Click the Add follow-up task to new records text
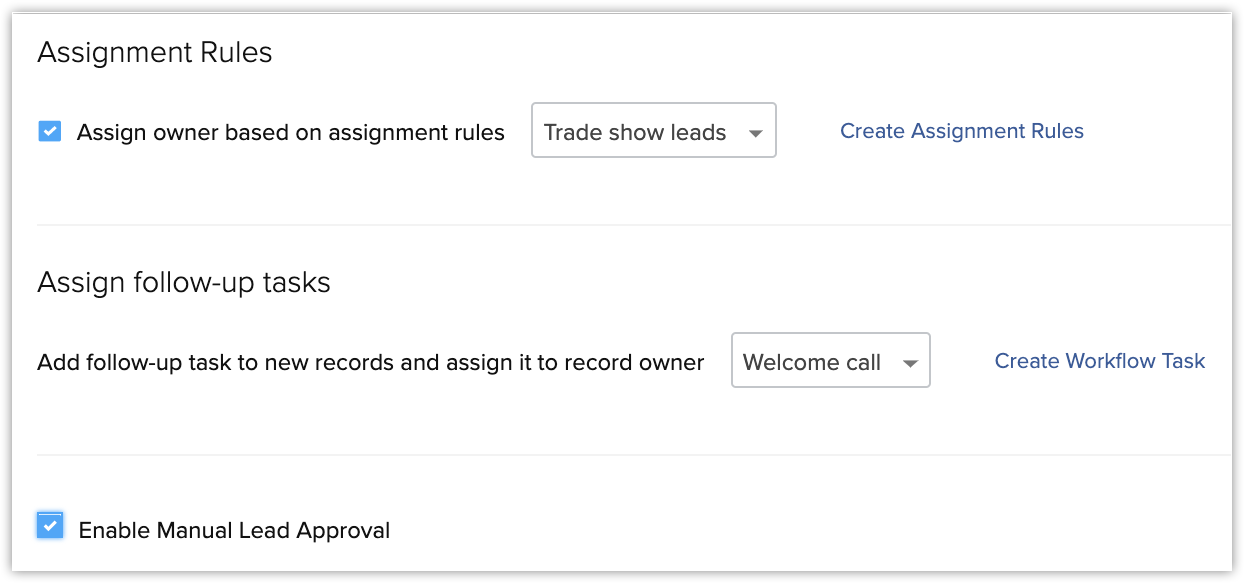 (370, 362)
